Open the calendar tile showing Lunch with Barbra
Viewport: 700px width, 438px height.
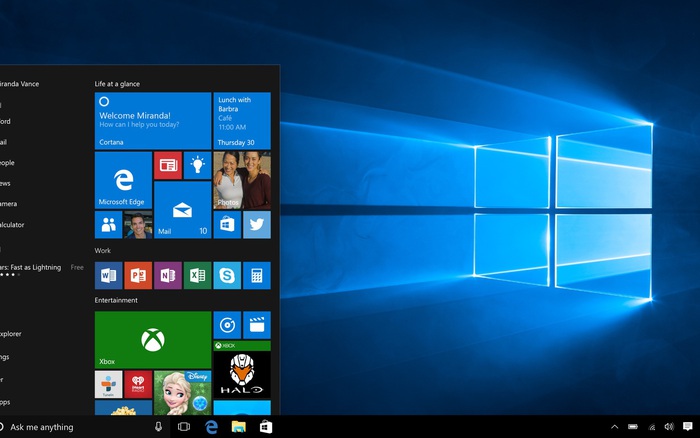point(242,121)
